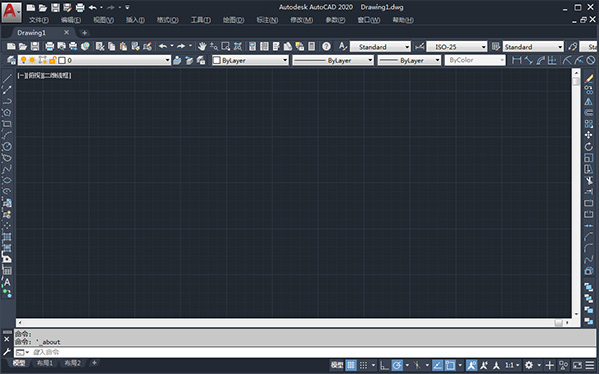Select the Offset modify tool
The width and height of the screenshot is (600, 374).
click(x=589, y=113)
